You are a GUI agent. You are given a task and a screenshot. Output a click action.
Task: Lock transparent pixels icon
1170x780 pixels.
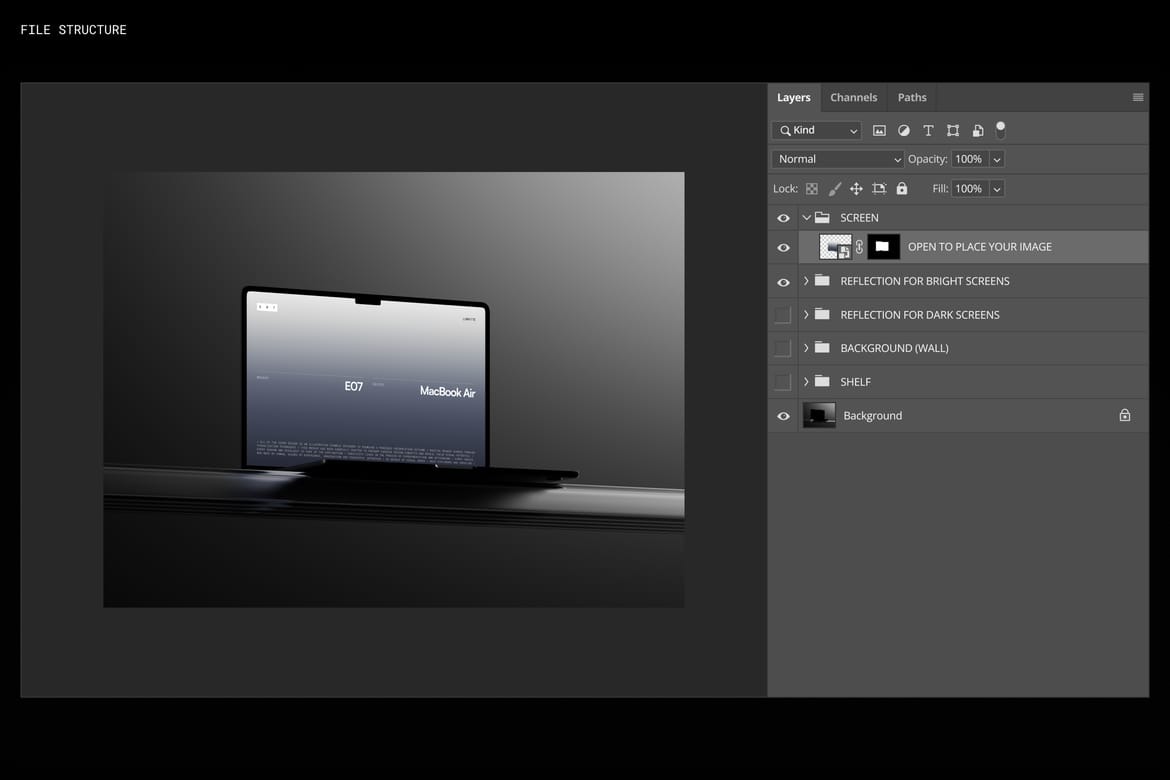(812, 189)
